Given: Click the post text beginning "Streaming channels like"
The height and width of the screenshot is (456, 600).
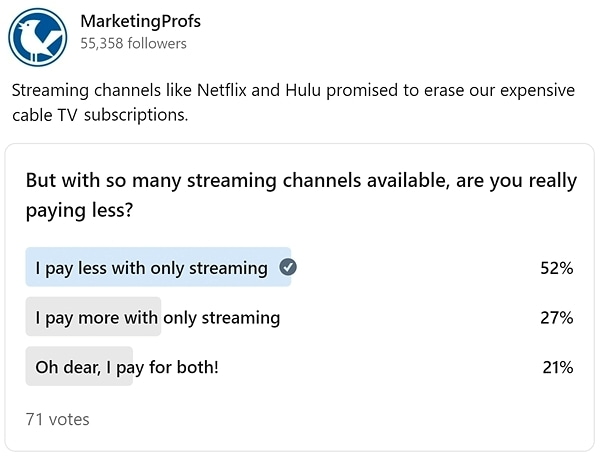Looking at the screenshot, I should click(293, 103).
